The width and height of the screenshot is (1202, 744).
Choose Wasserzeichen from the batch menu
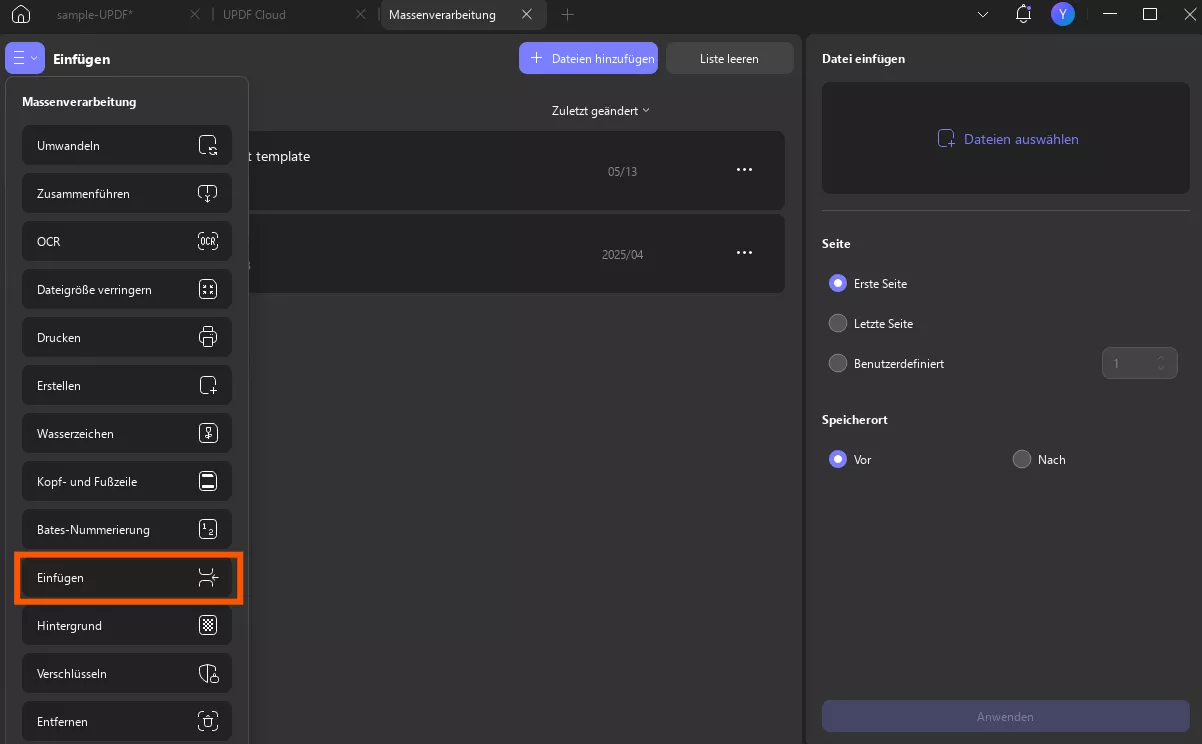(x=127, y=434)
